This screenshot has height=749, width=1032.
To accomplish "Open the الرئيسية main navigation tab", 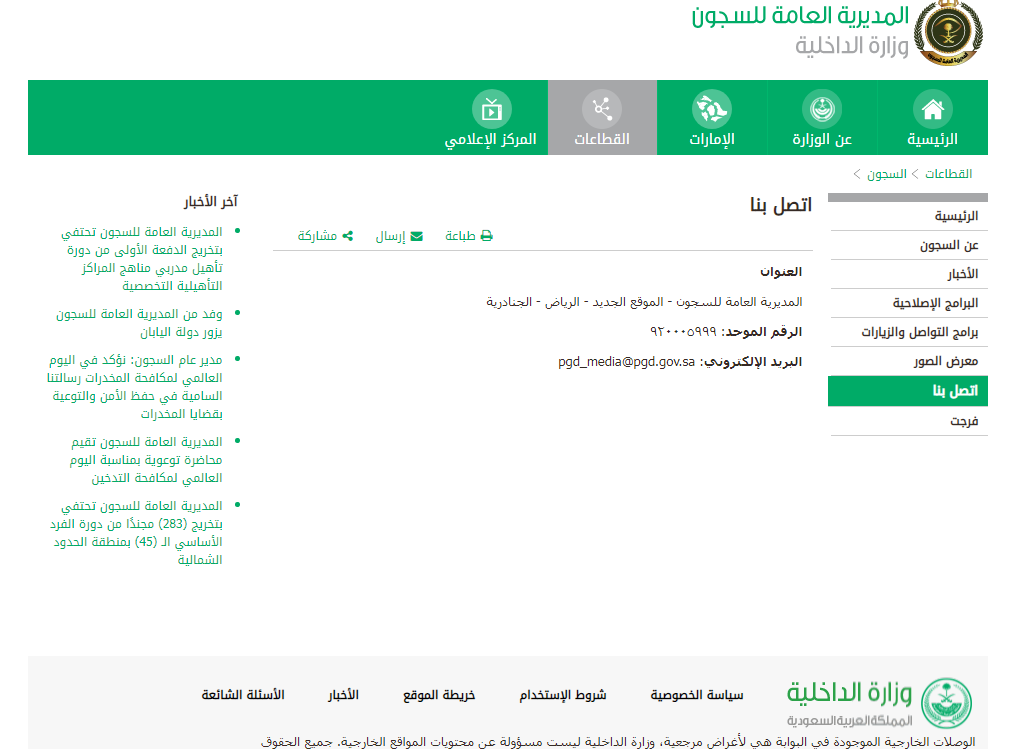I will [x=933, y=118].
